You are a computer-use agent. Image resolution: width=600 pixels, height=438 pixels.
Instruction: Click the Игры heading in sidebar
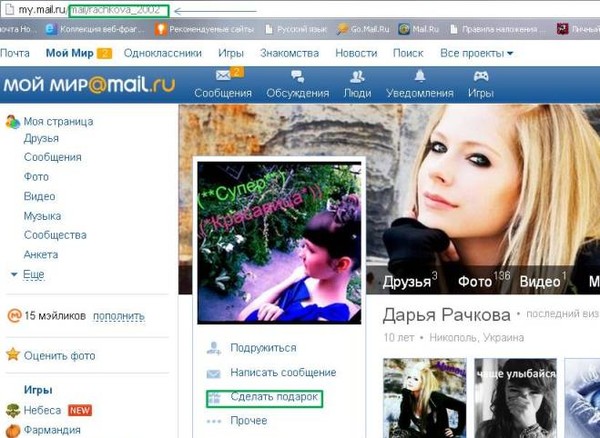[38, 390]
